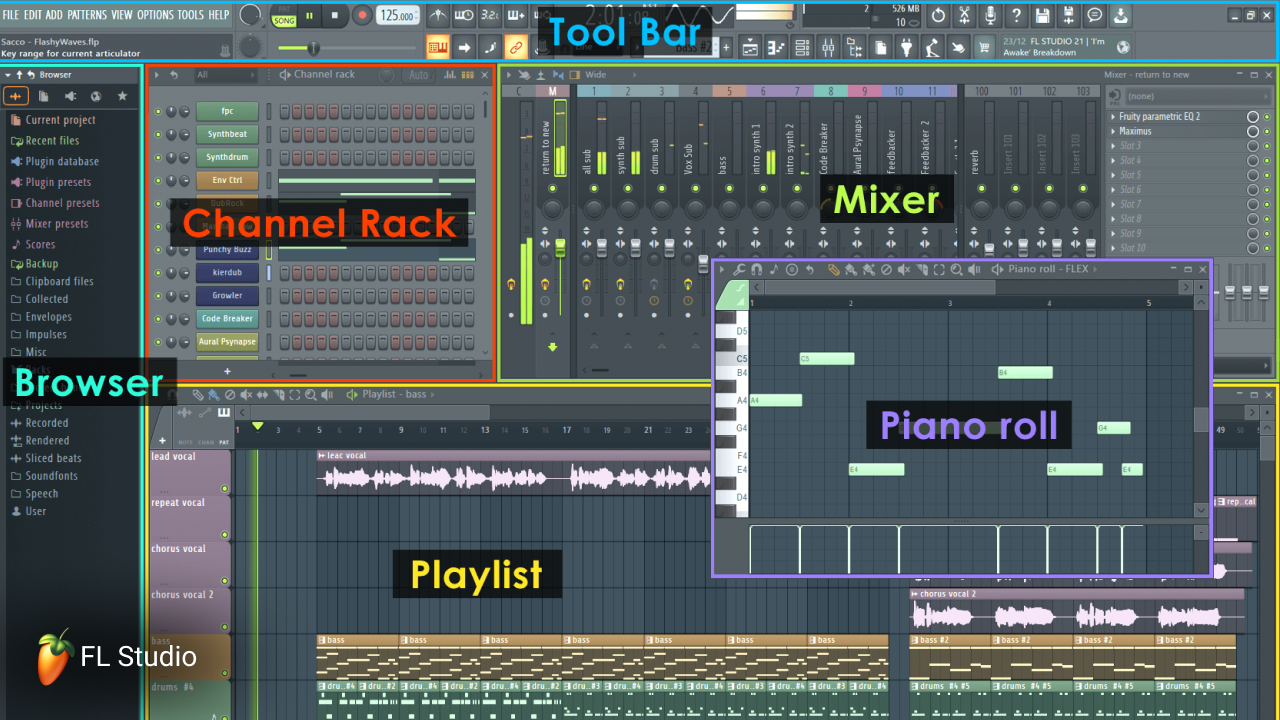The width and height of the screenshot is (1280, 720).
Task: Open channel rack menu arrow at left
Action: click(156, 75)
